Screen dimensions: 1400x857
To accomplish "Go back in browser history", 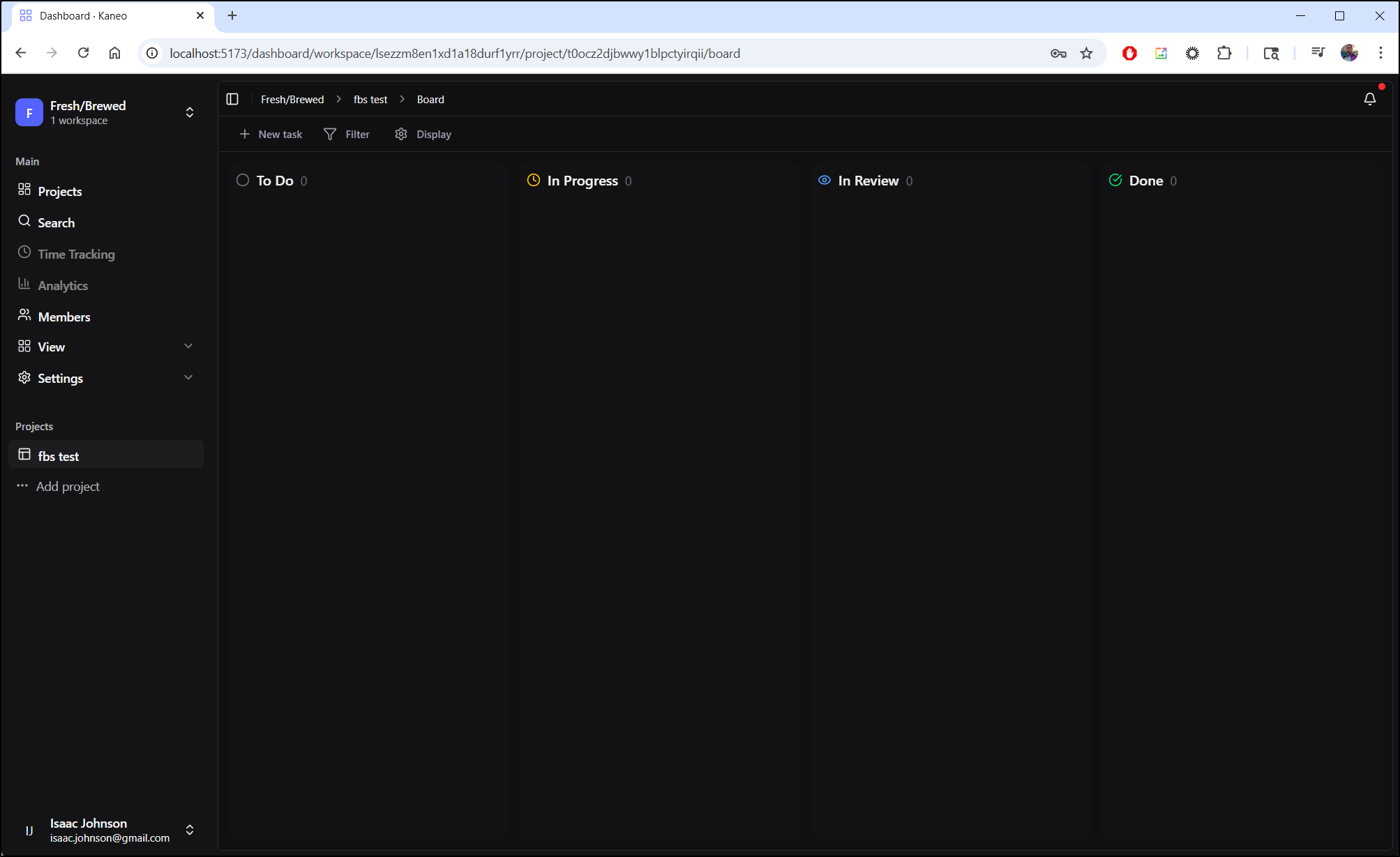I will click(21, 53).
